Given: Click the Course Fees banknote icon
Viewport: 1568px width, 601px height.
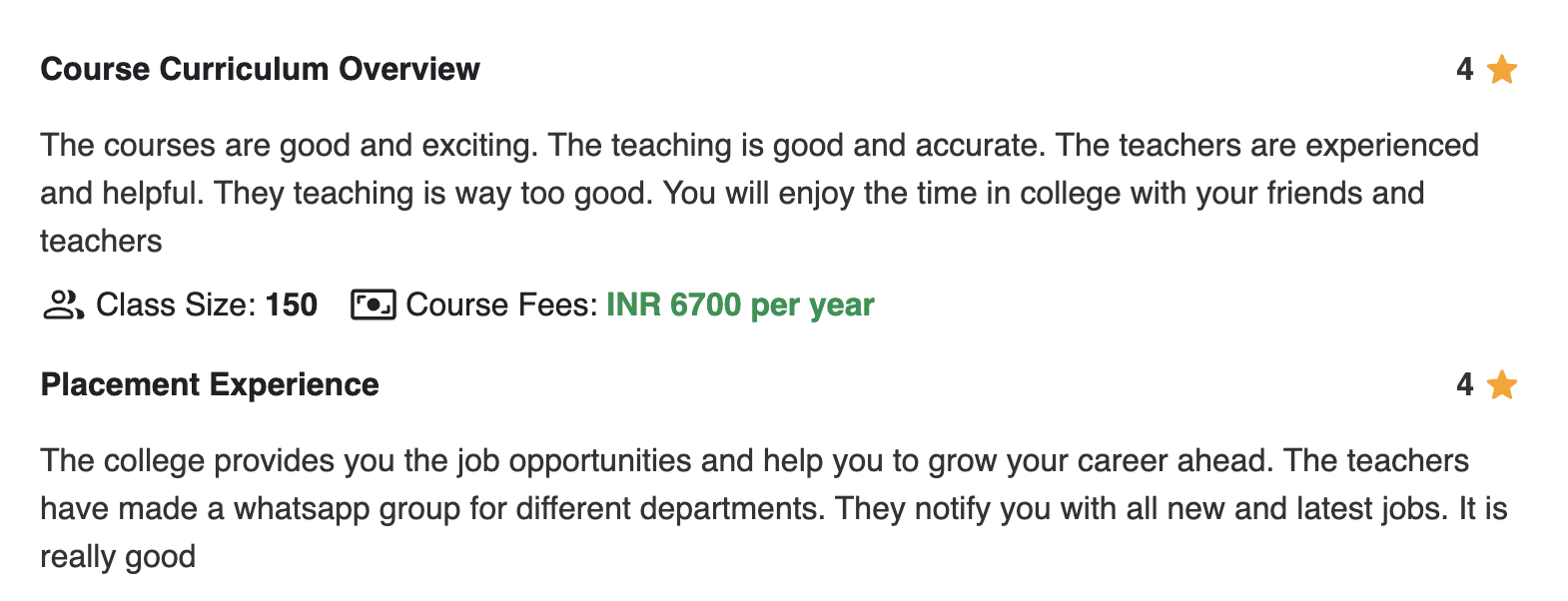Looking at the screenshot, I should click(373, 304).
